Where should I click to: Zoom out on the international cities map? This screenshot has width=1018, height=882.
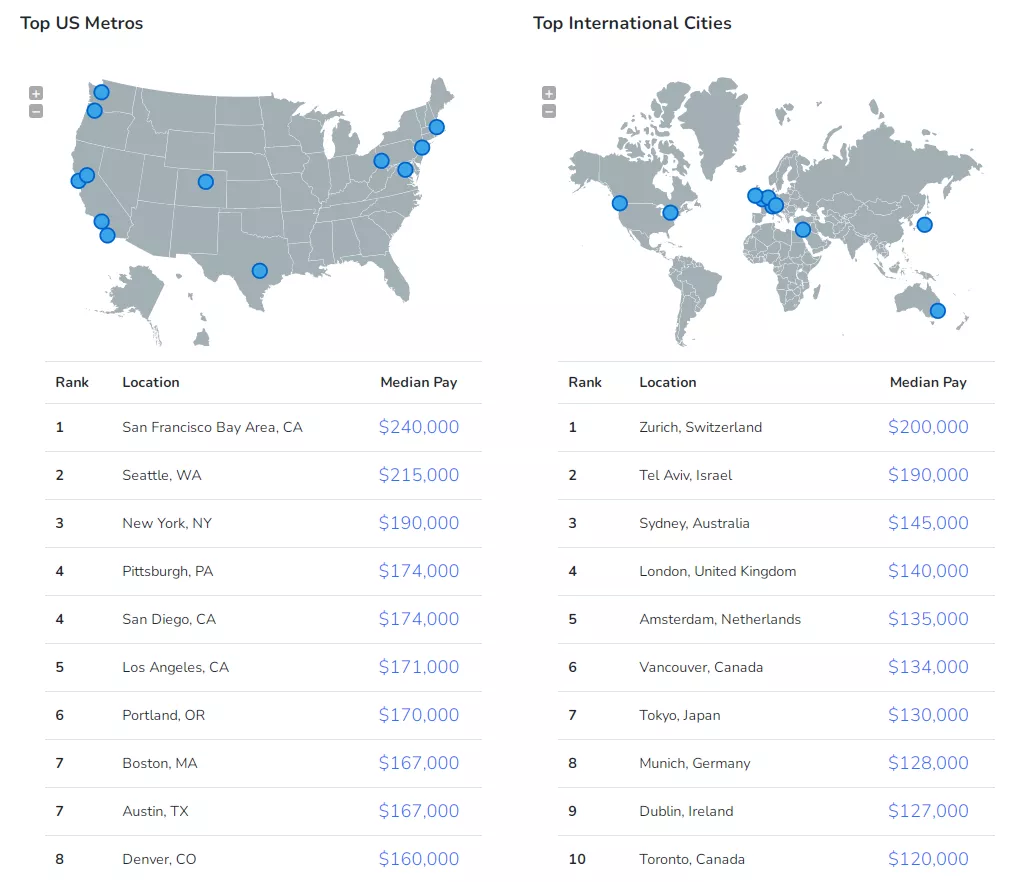pos(549,112)
